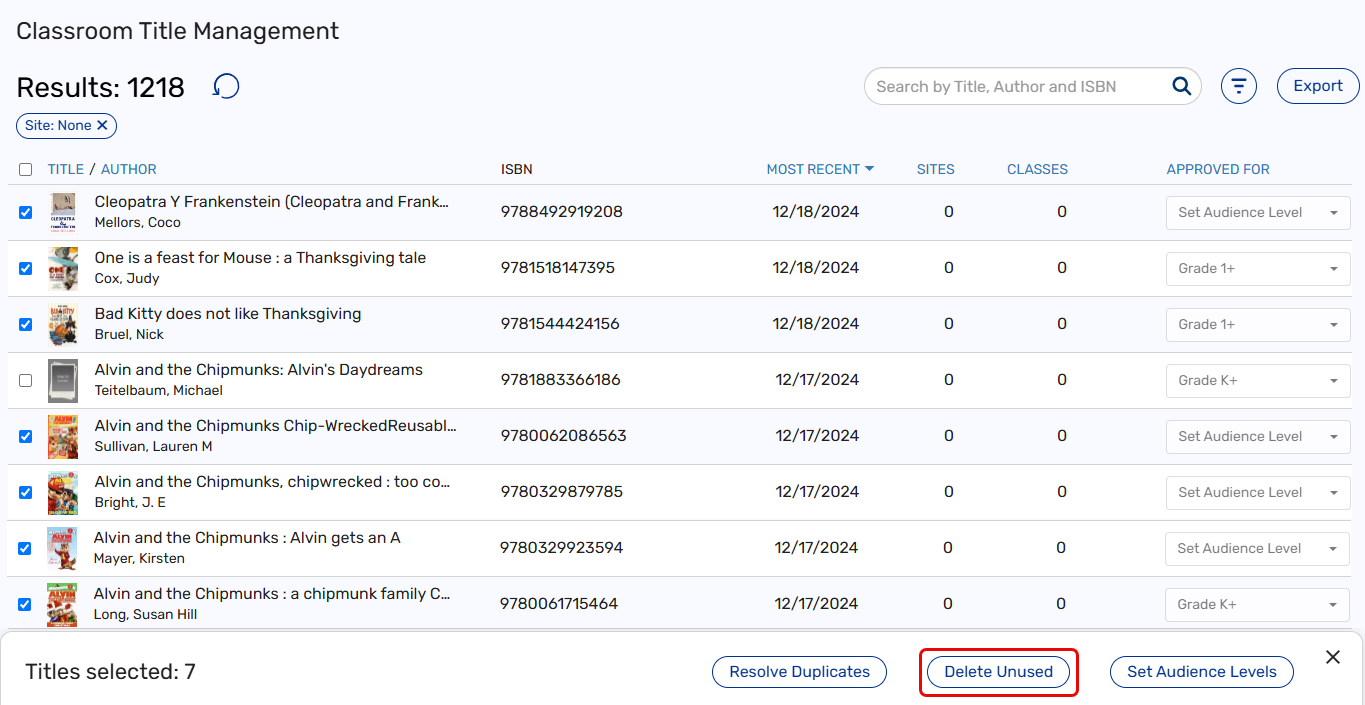Click the Set Audience Levels button
This screenshot has height=705, width=1365.
1202,672
